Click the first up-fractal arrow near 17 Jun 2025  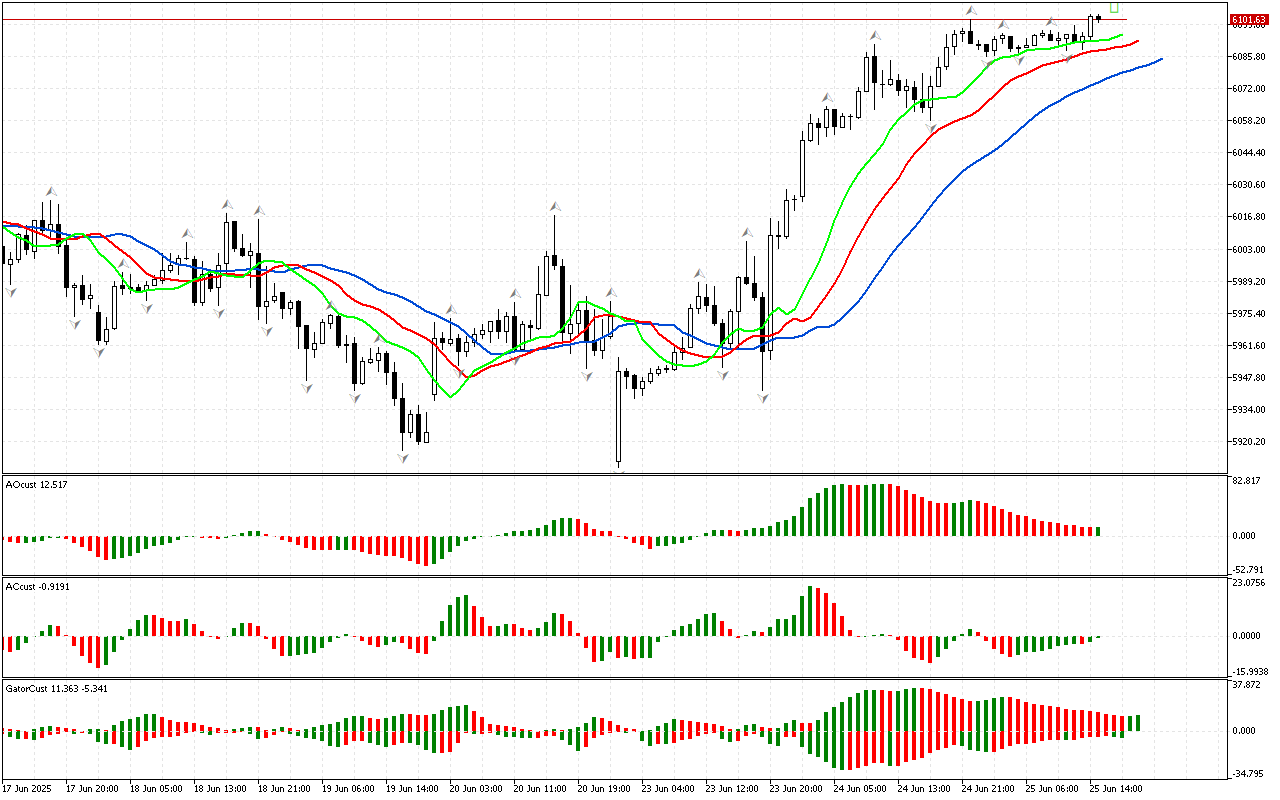50,190
